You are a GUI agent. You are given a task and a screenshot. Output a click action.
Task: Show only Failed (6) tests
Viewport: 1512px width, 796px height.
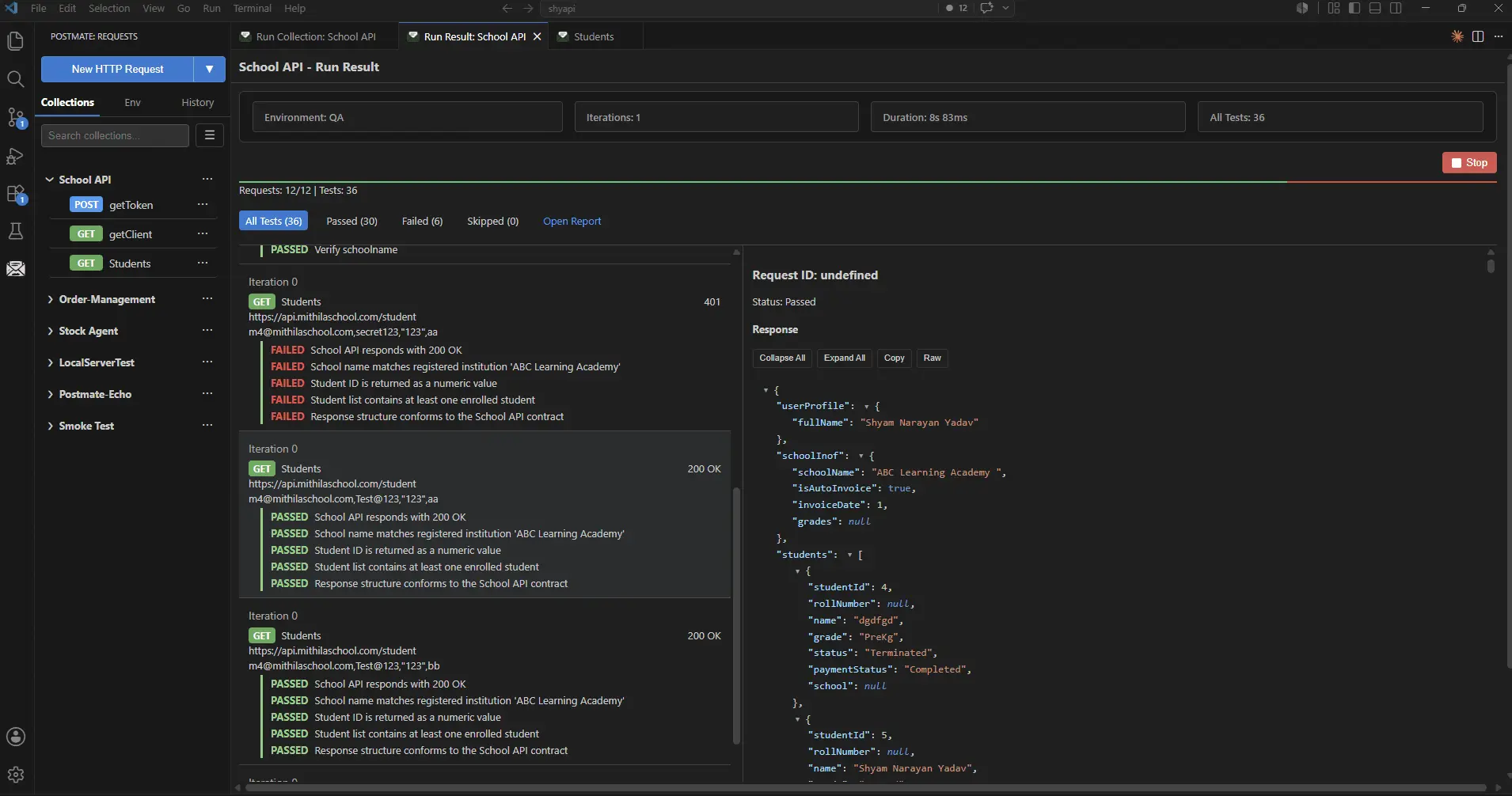click(422, 221)
